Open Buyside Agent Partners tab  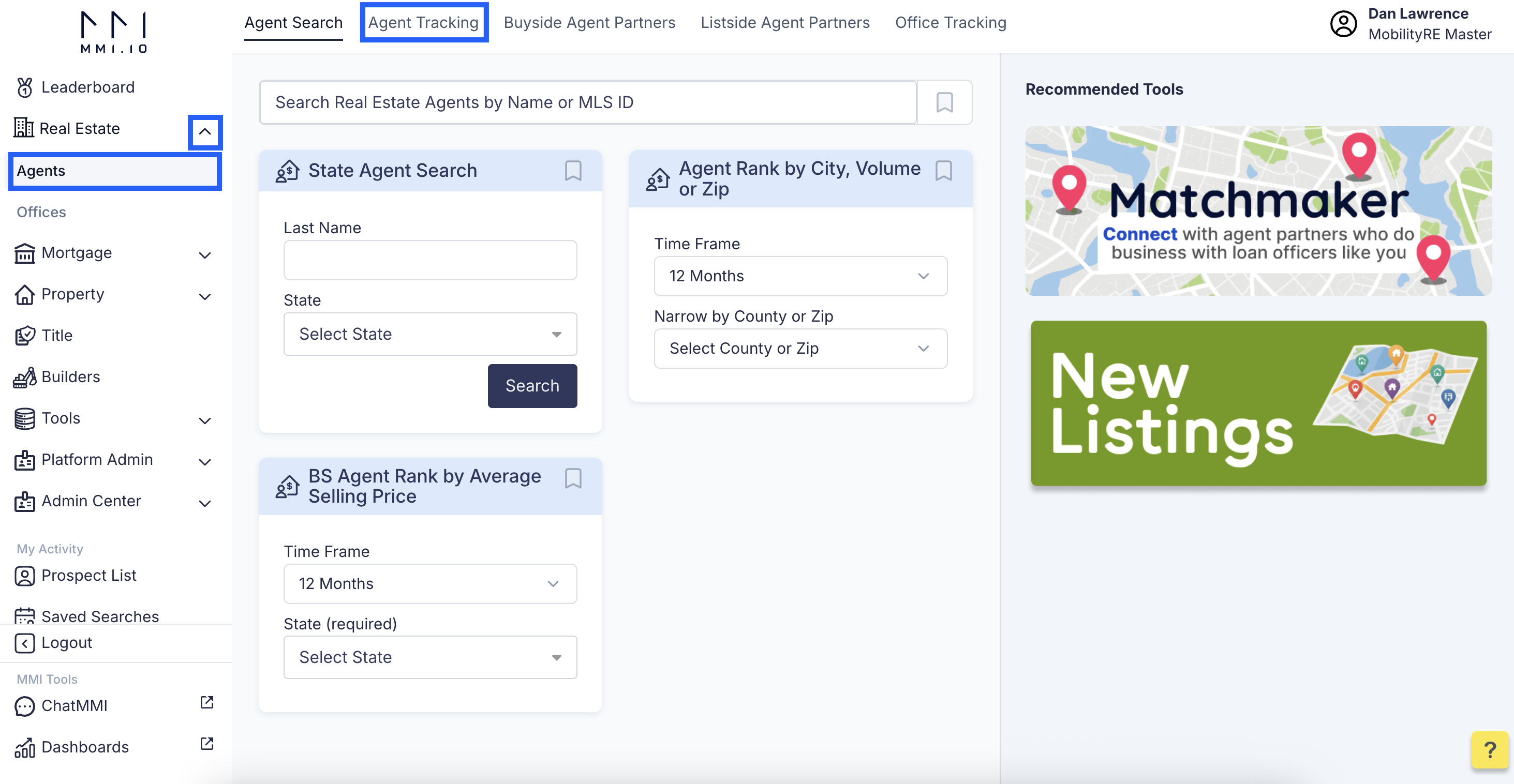click(589, 22)
